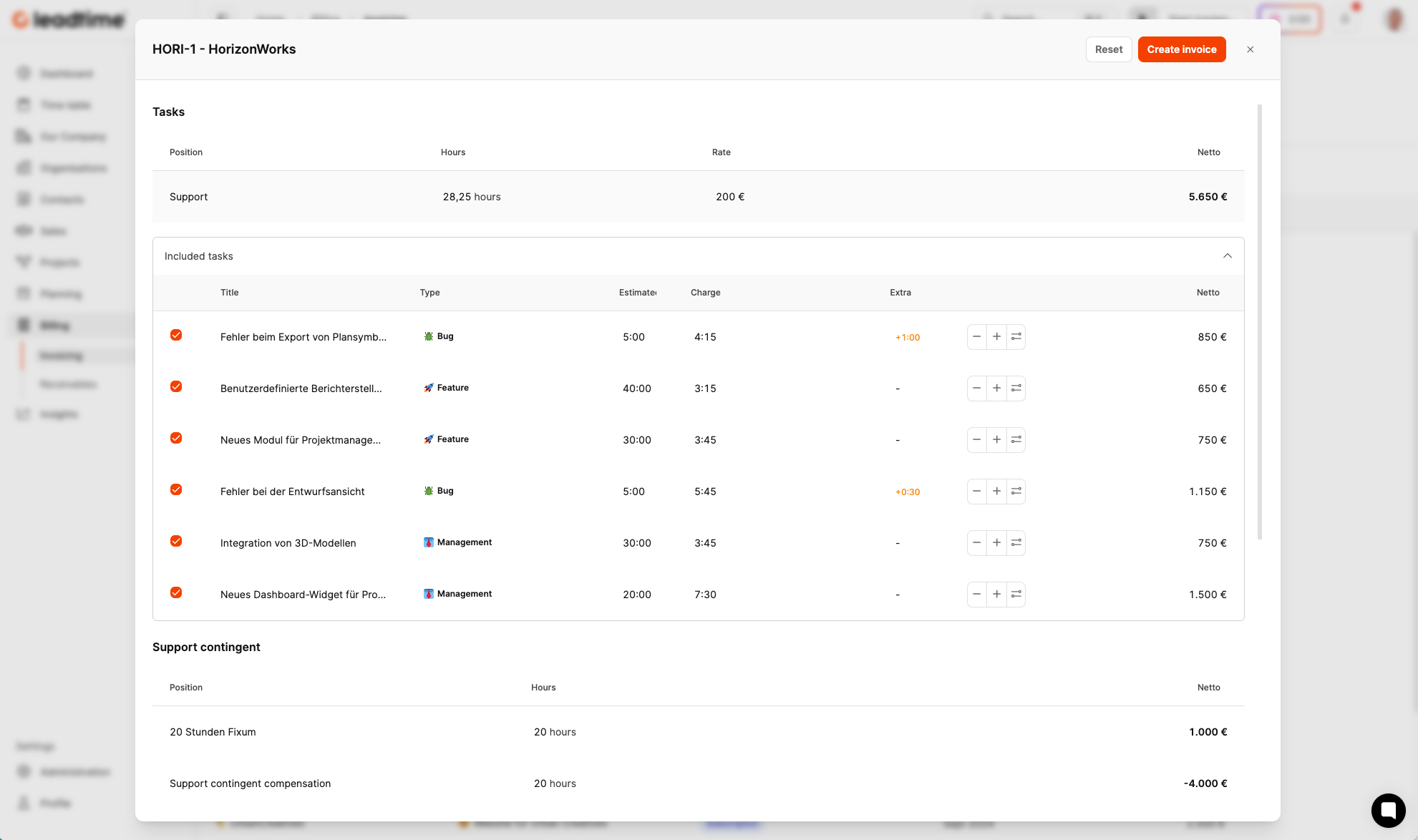Open adjust settings icon for Neues Dashboard-Widget row
Image resolution: width=1418 pixels, height=840 pixels.
1016,595
